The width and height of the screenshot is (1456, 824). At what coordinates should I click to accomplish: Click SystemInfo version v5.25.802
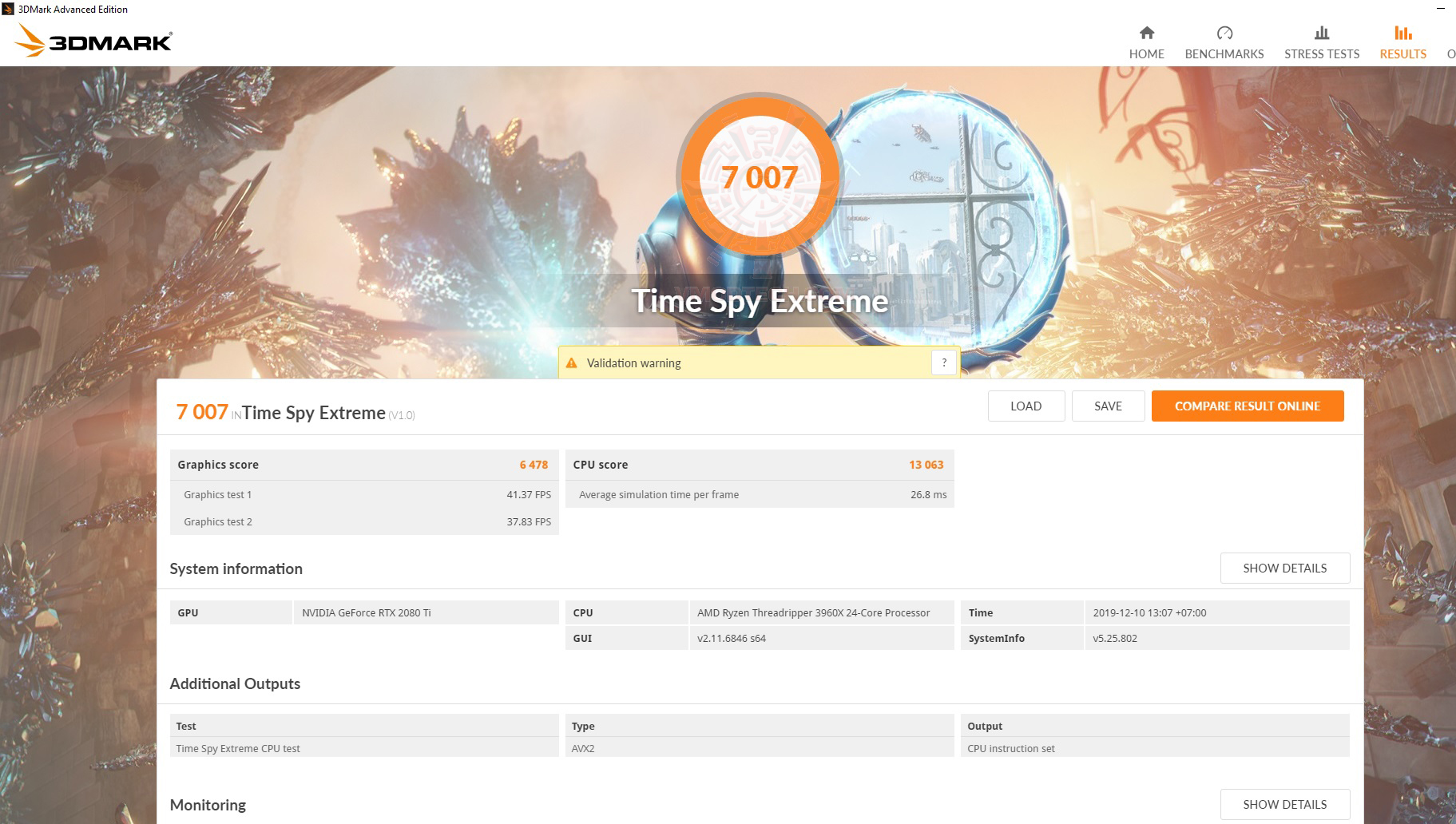pyautogui.click(x=1217, y=638)
